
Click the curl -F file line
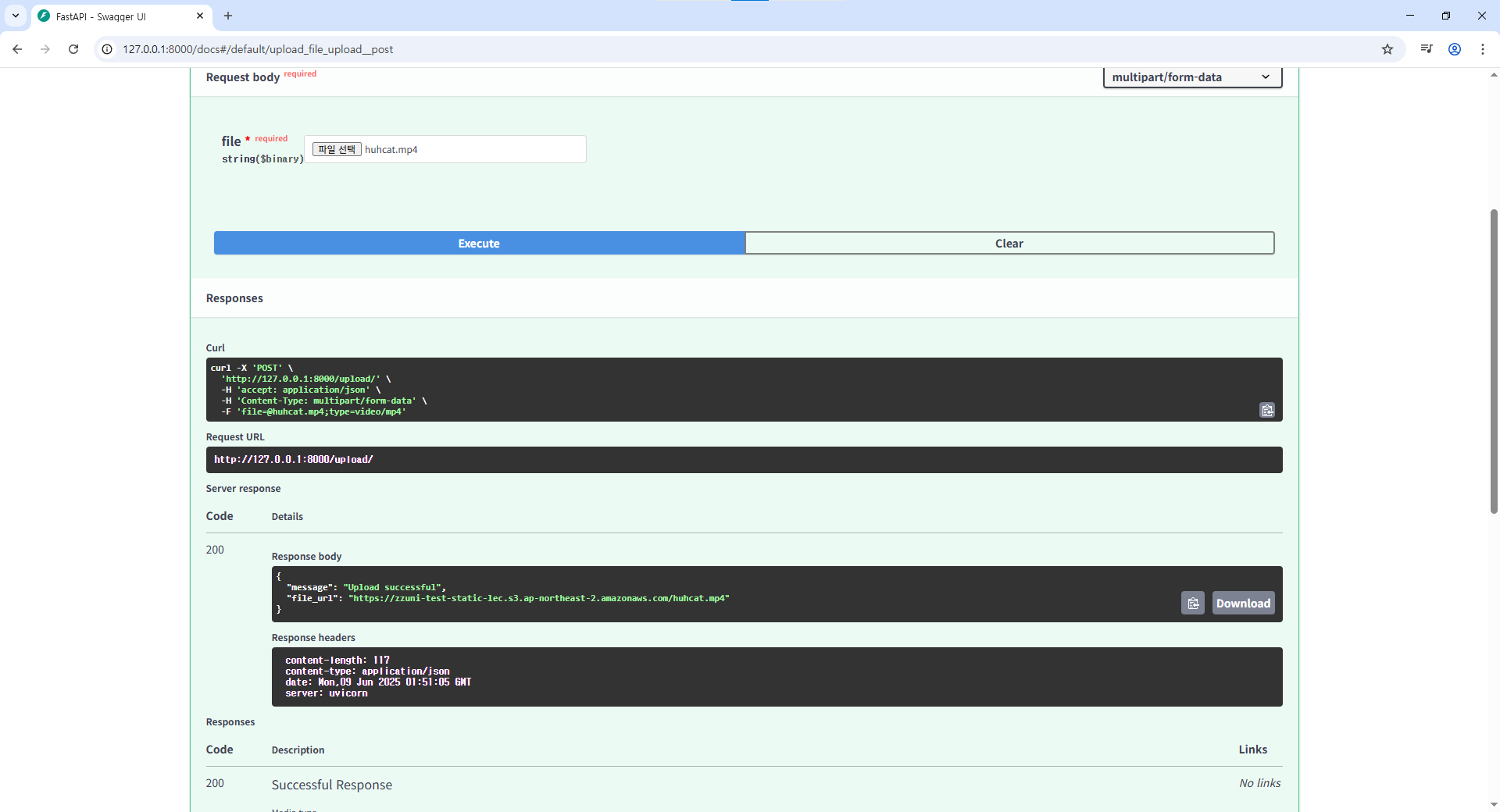[313, 411]
